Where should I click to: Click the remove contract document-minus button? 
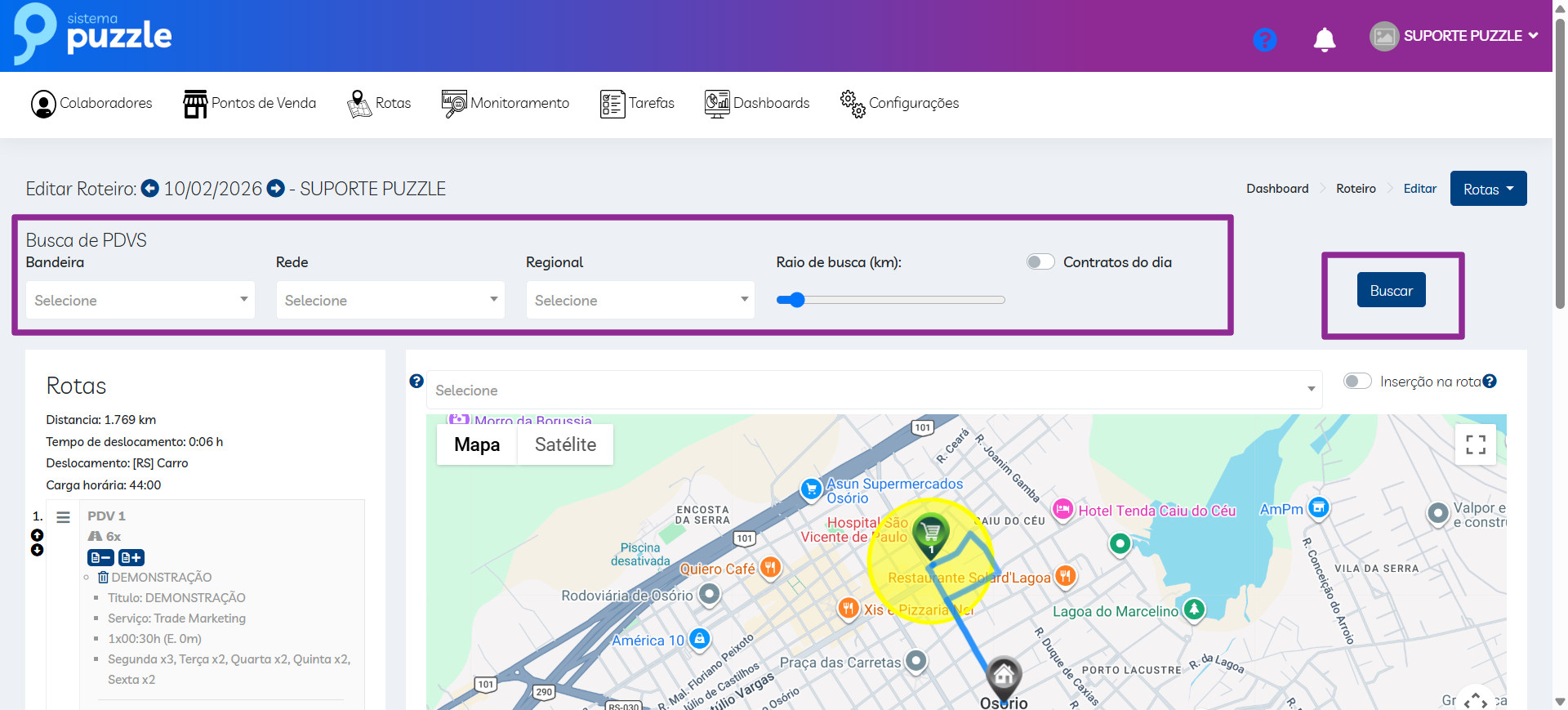coord(100,557)
